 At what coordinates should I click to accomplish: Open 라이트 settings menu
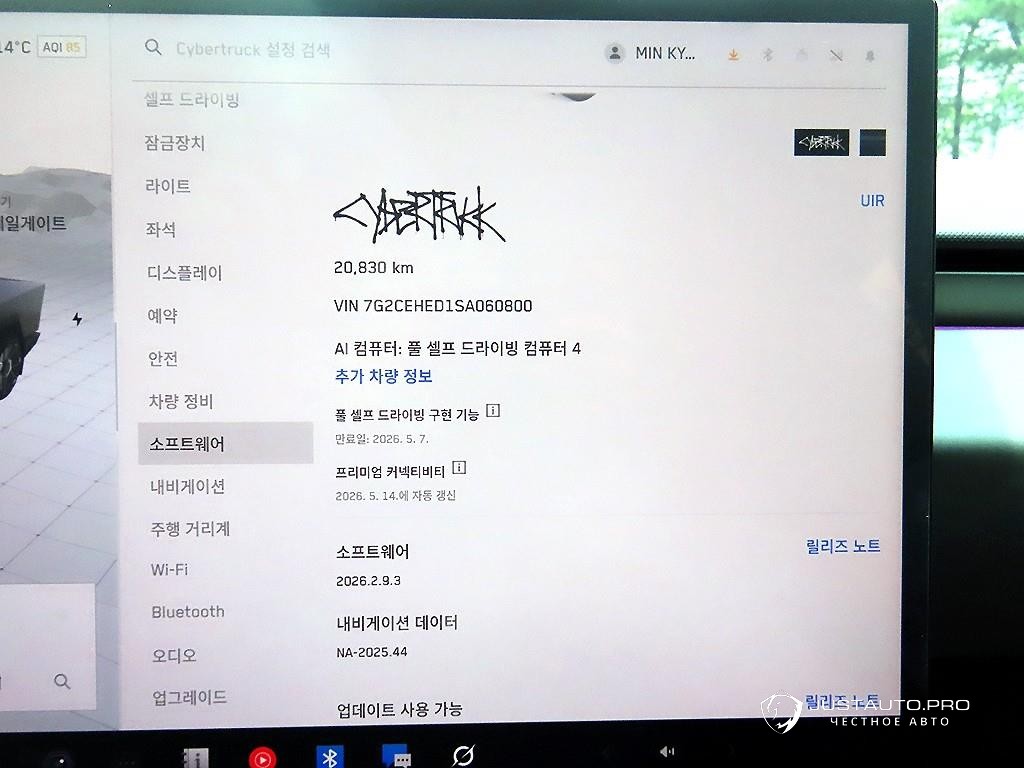(x=168, y=186)
